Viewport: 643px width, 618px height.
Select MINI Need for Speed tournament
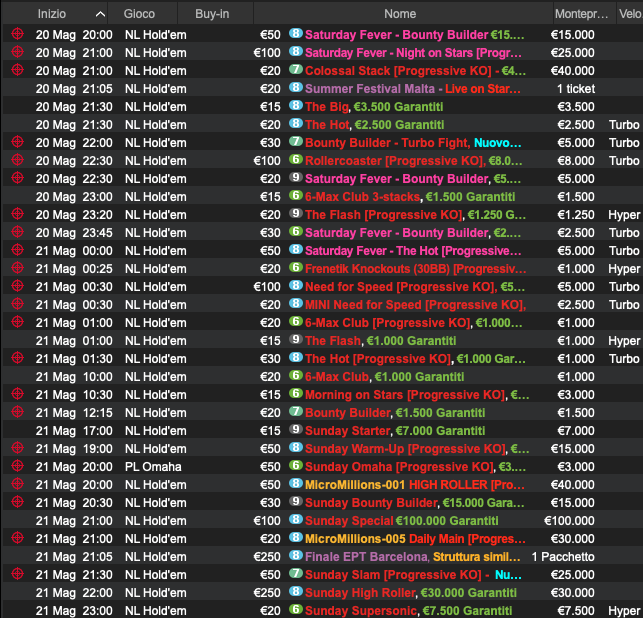tap(416, 305)
